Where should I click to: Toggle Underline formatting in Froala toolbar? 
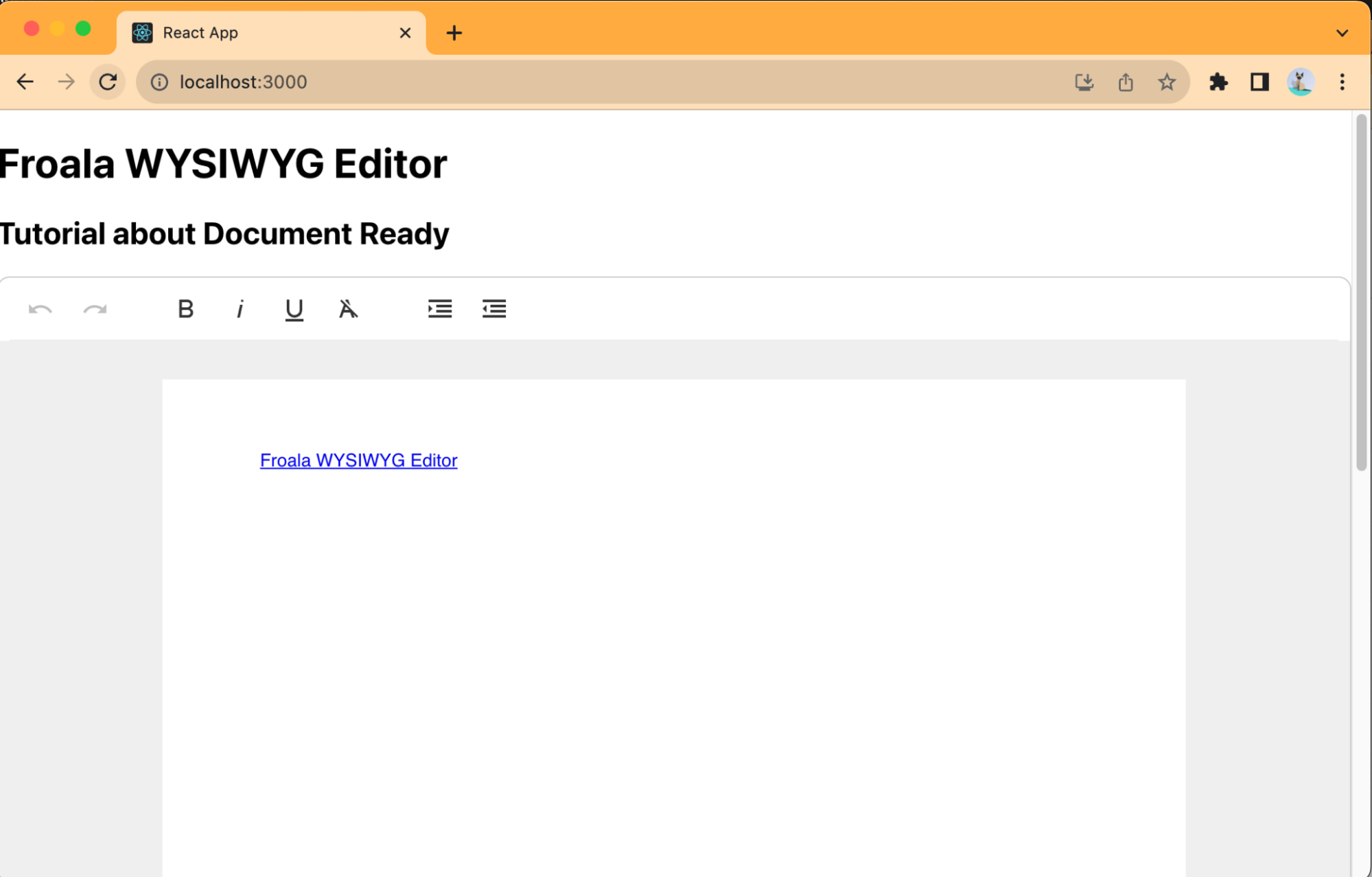tap(294, 309)
